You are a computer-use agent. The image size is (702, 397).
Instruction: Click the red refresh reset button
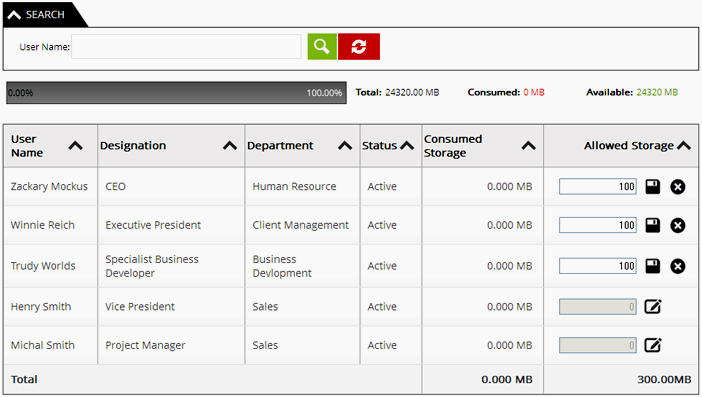tap(359, 47)
